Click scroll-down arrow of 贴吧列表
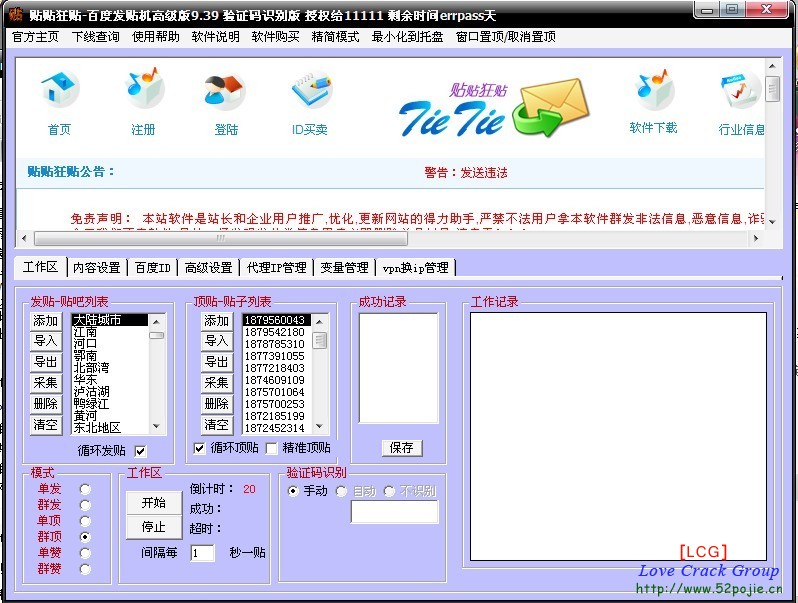Viewport: 798px width, 603px height. tap(157, 426)
